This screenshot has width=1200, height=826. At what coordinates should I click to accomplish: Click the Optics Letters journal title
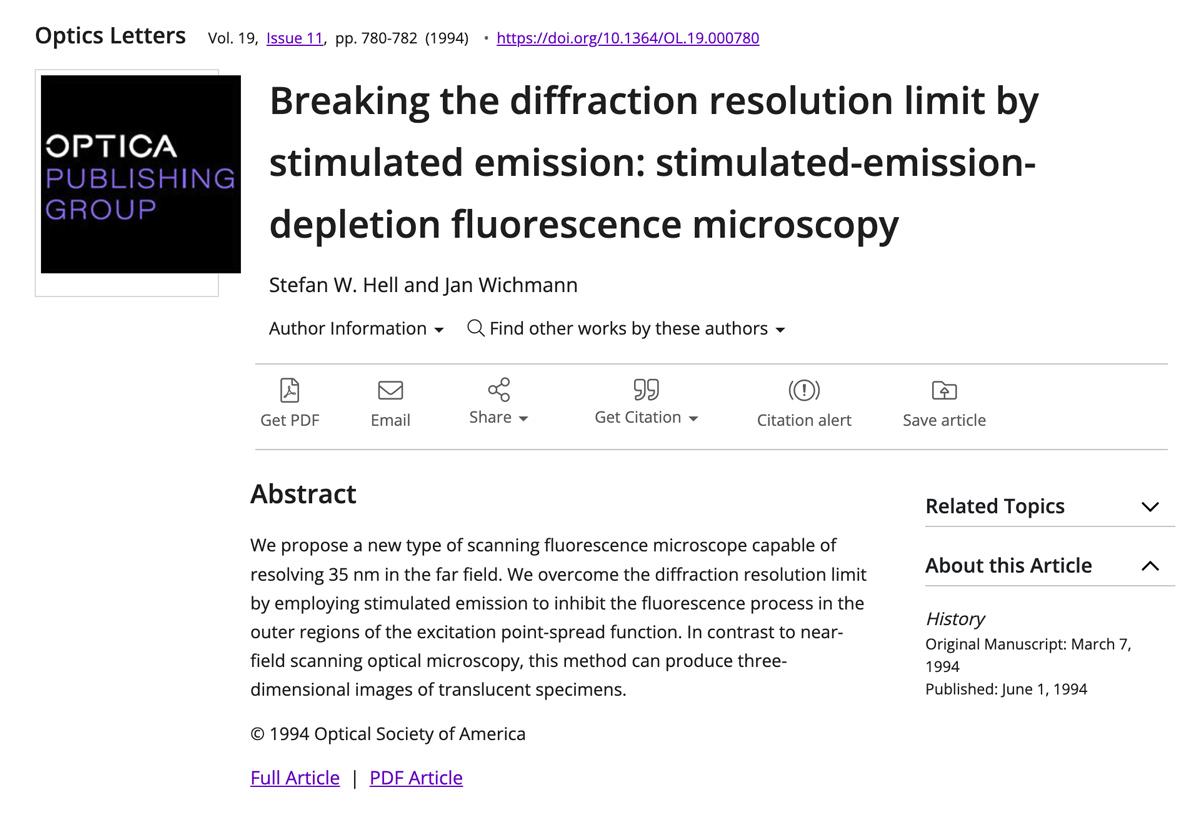coord(110,36)
